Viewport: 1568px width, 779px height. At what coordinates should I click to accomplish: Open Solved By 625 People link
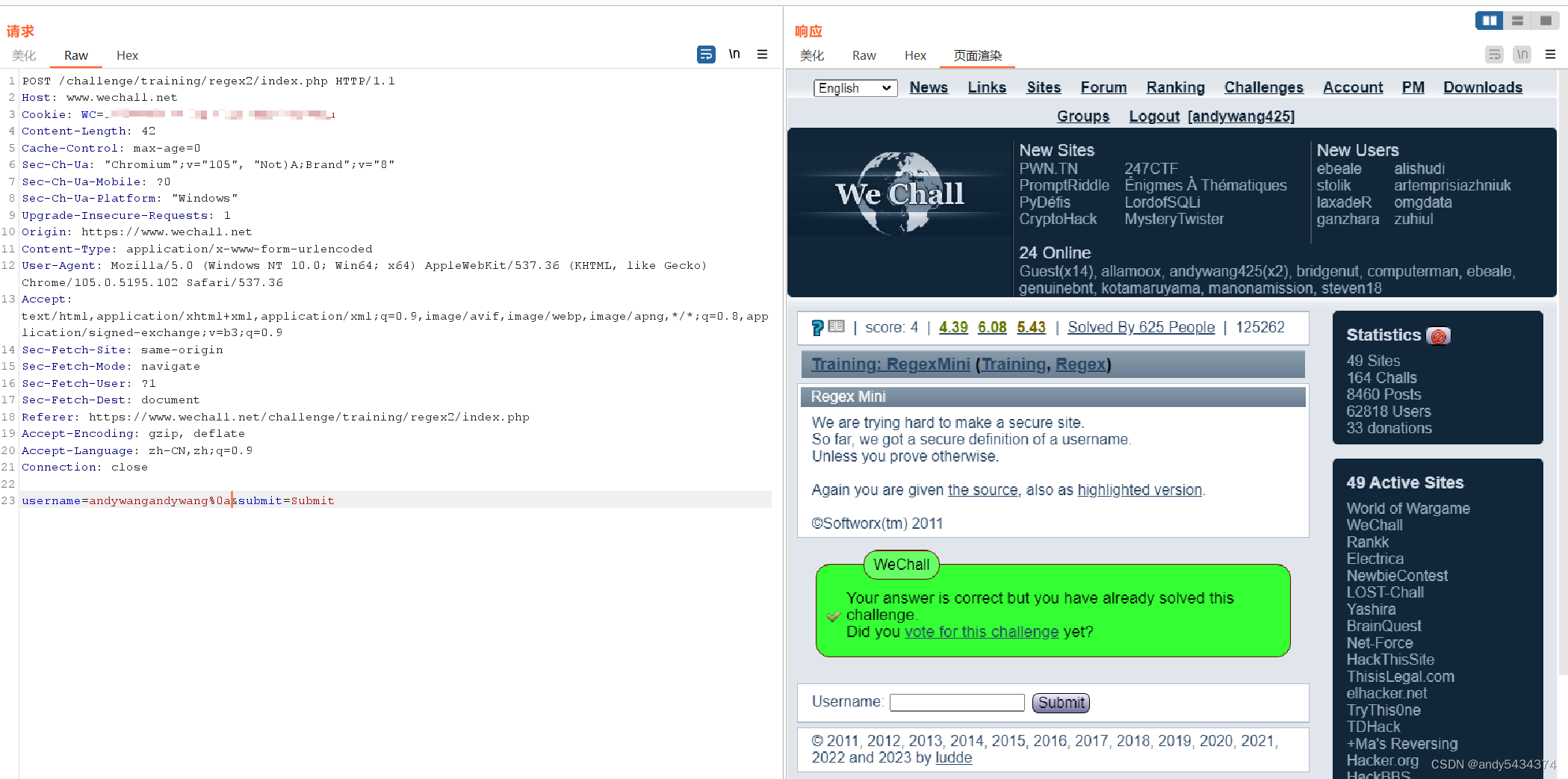click(x=1141, y=327)
